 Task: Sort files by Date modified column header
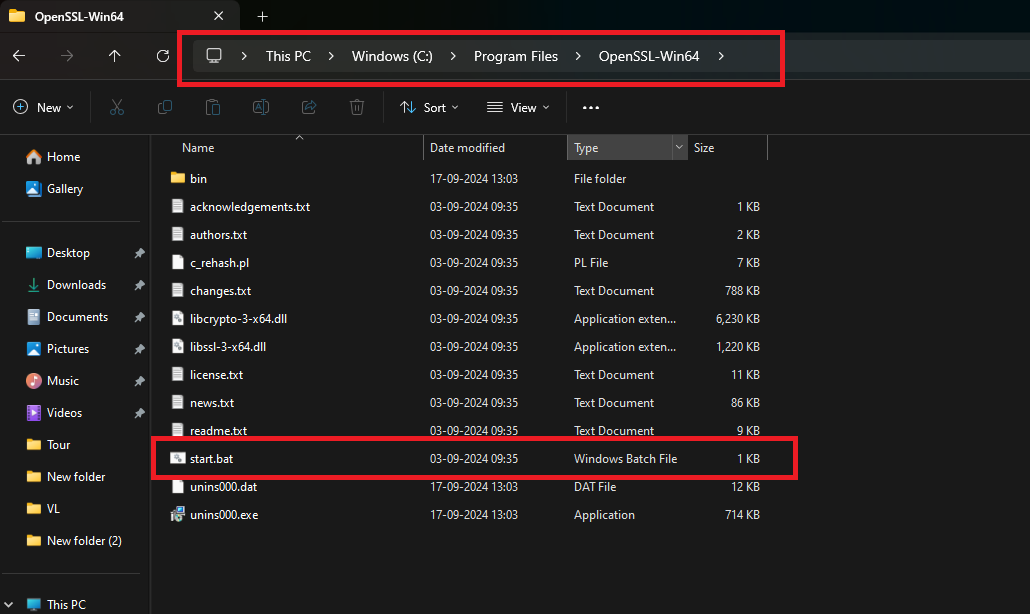click(x=467, y=148)
